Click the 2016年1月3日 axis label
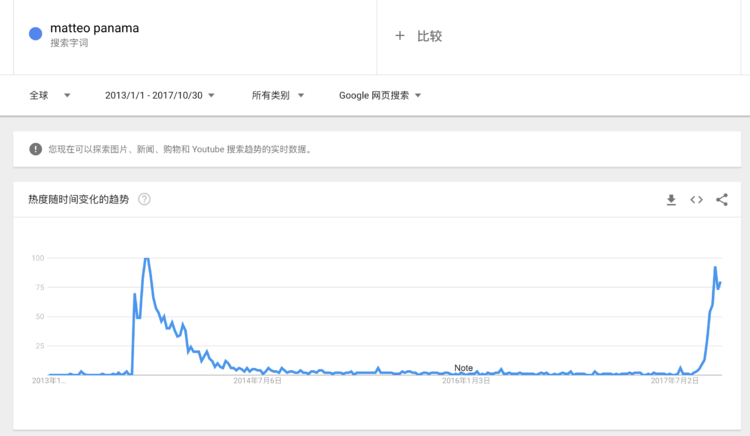This screenshot has width=750, height=436. coord(466,381)
